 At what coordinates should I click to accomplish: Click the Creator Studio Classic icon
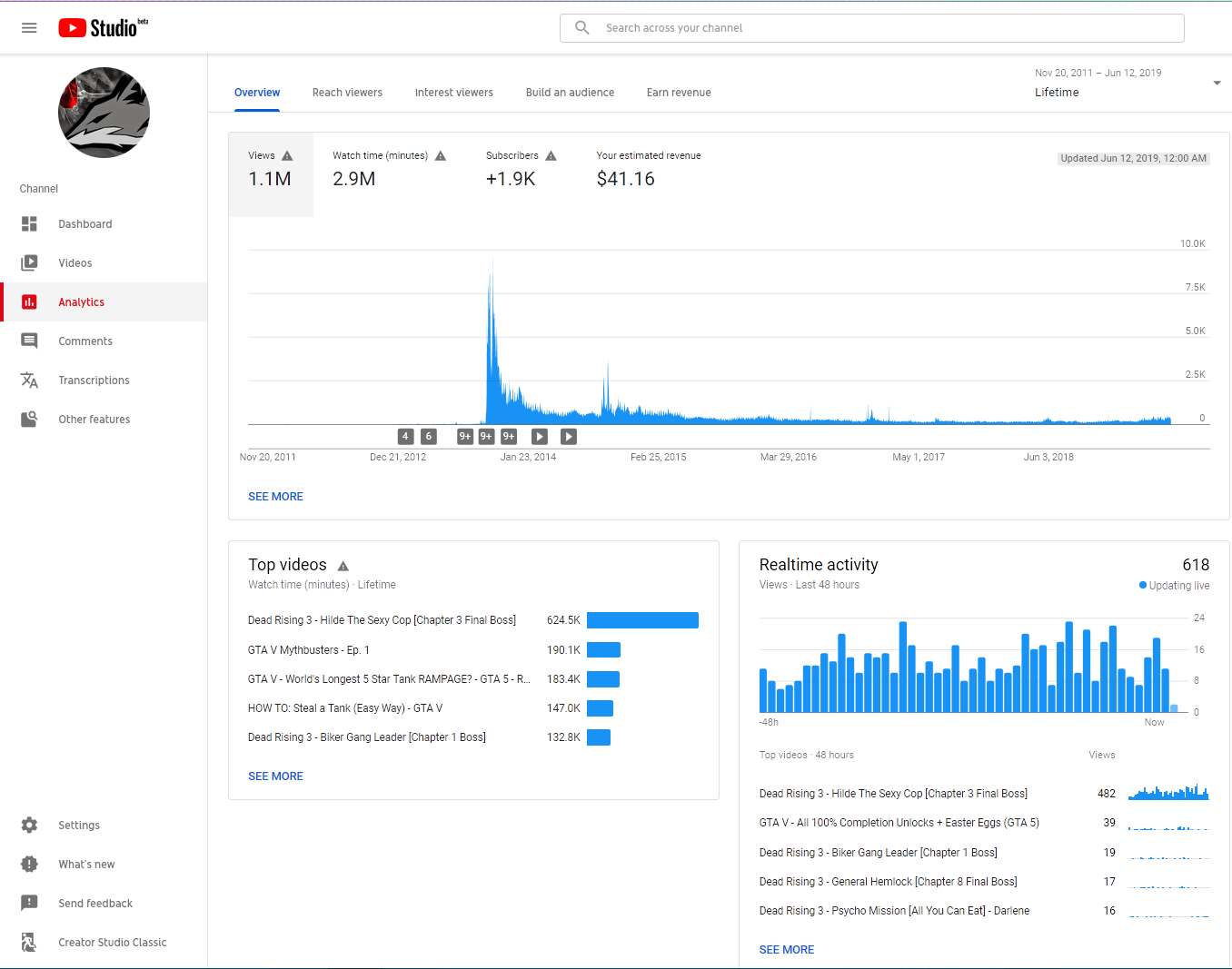point(29,942)
